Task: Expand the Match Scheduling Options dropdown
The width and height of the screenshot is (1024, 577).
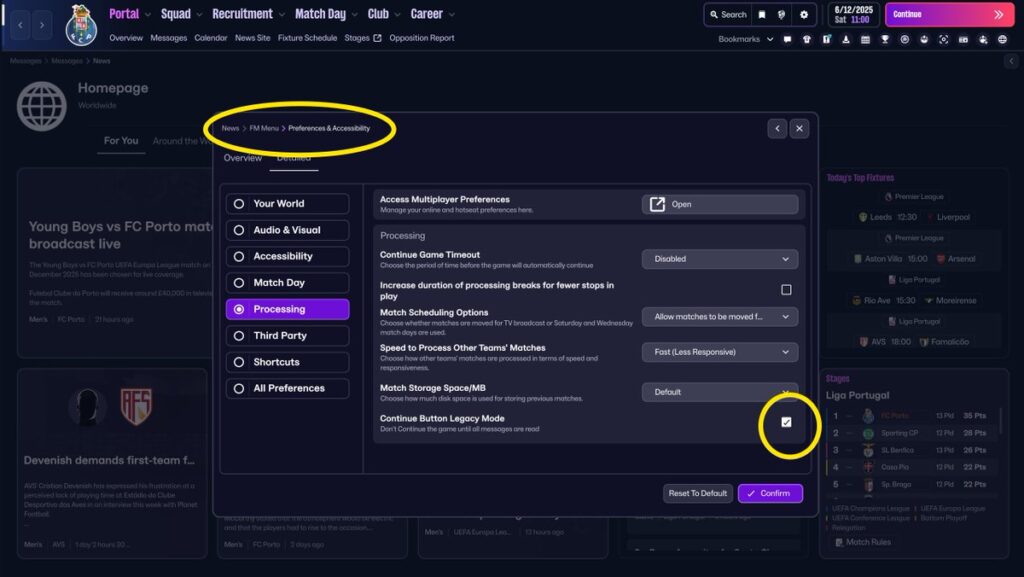Action: 719,317
